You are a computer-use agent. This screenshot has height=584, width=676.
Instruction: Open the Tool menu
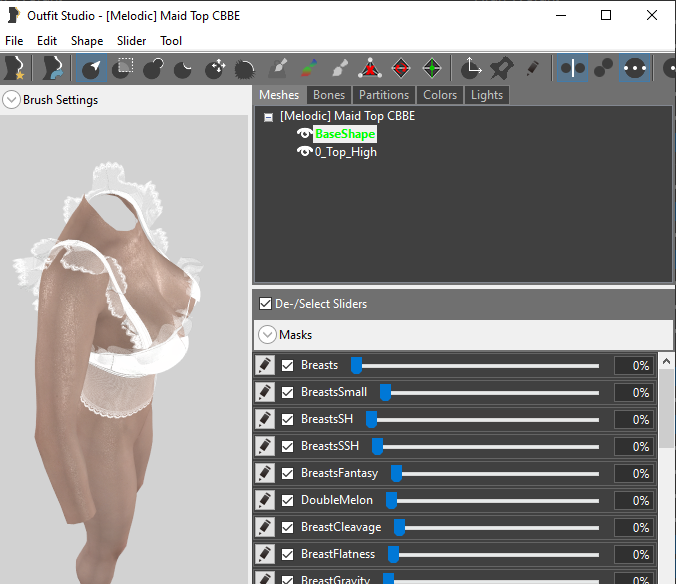(171, 41)
